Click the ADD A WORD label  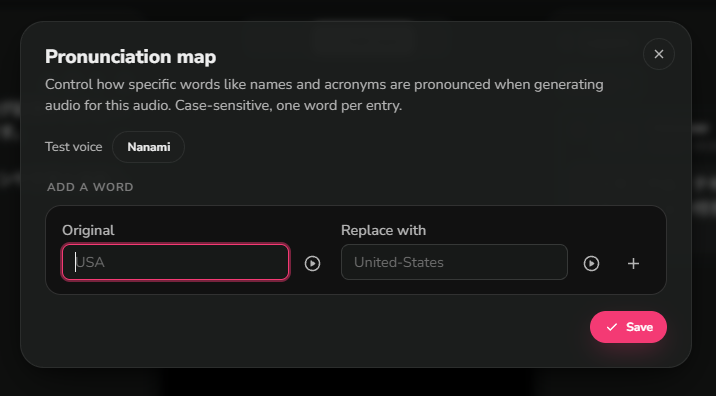tap(90, 187)
